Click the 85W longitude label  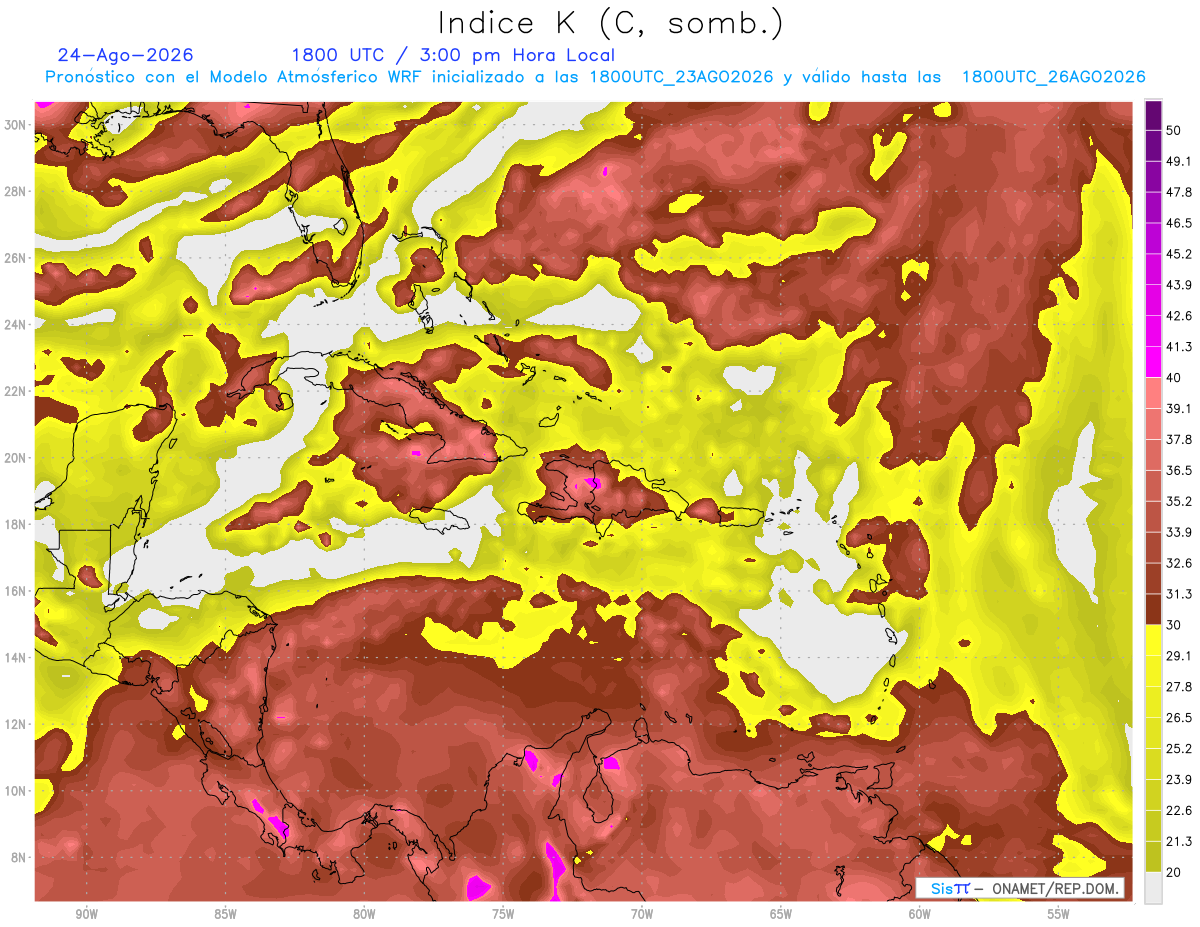(x=225, y=915)
